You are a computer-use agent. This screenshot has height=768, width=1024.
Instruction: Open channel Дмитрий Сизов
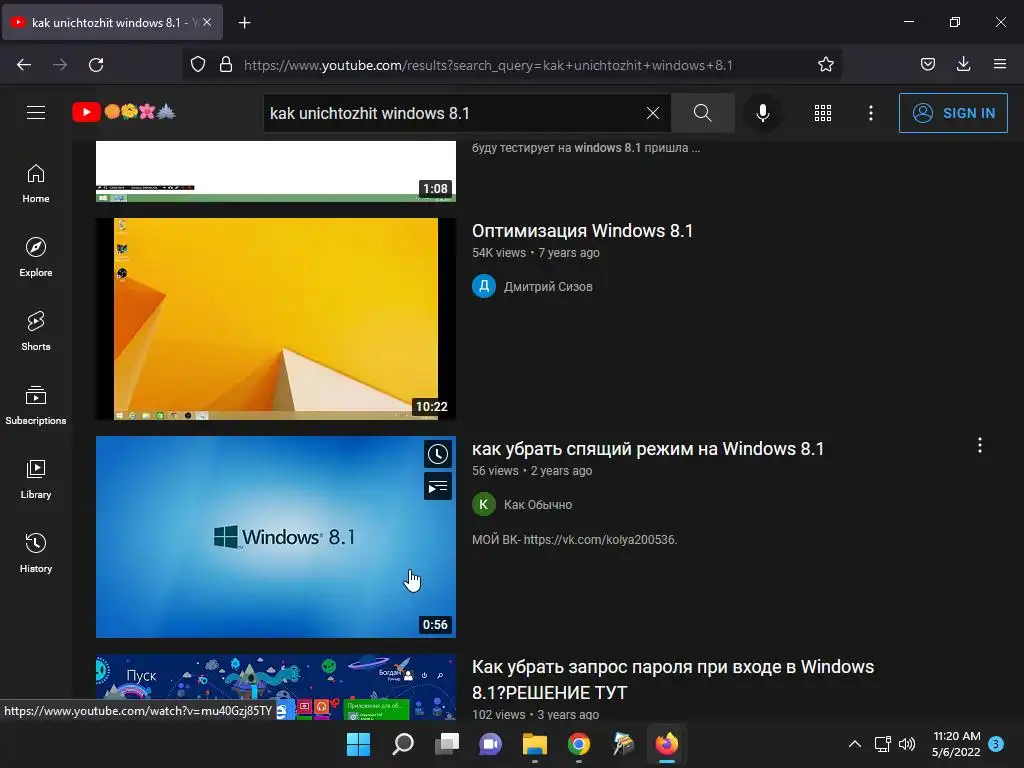pyautogui.click(x=548, y=286)
